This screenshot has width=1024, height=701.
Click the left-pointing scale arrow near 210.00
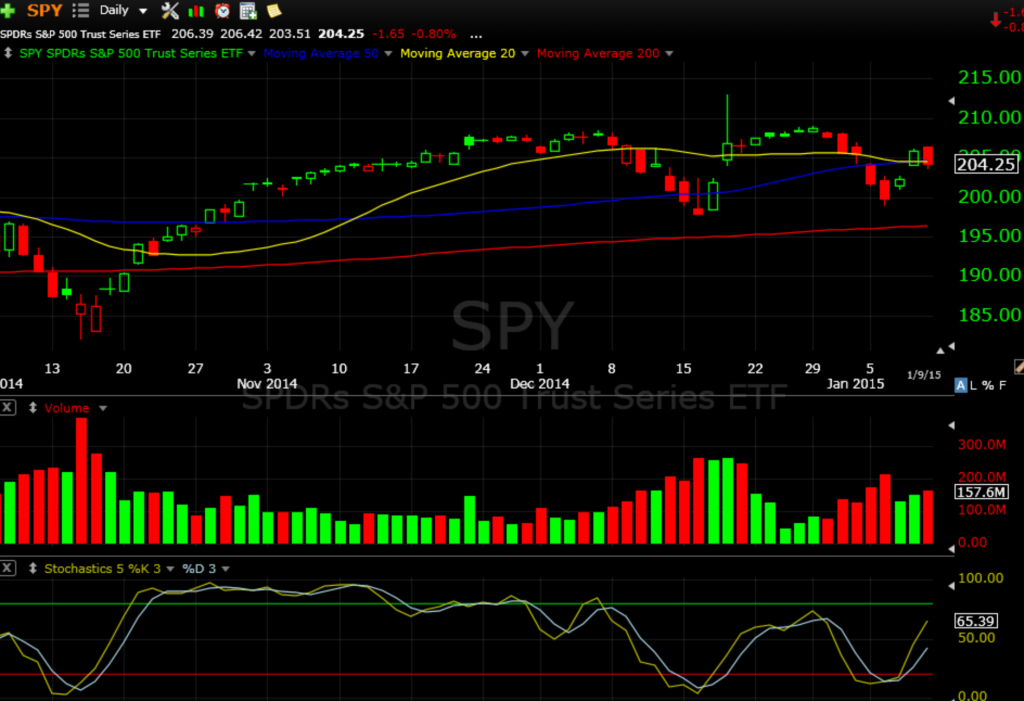(951, 101)
